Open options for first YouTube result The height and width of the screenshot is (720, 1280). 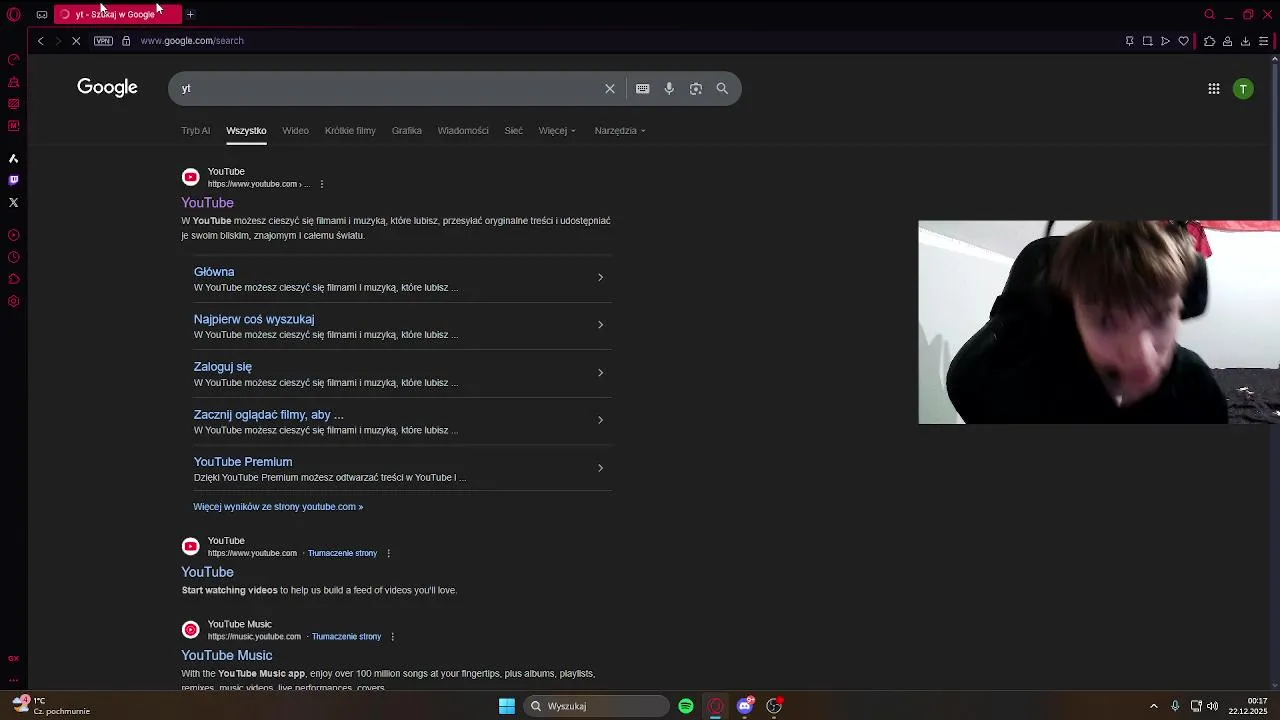click(x=321, y=184)
